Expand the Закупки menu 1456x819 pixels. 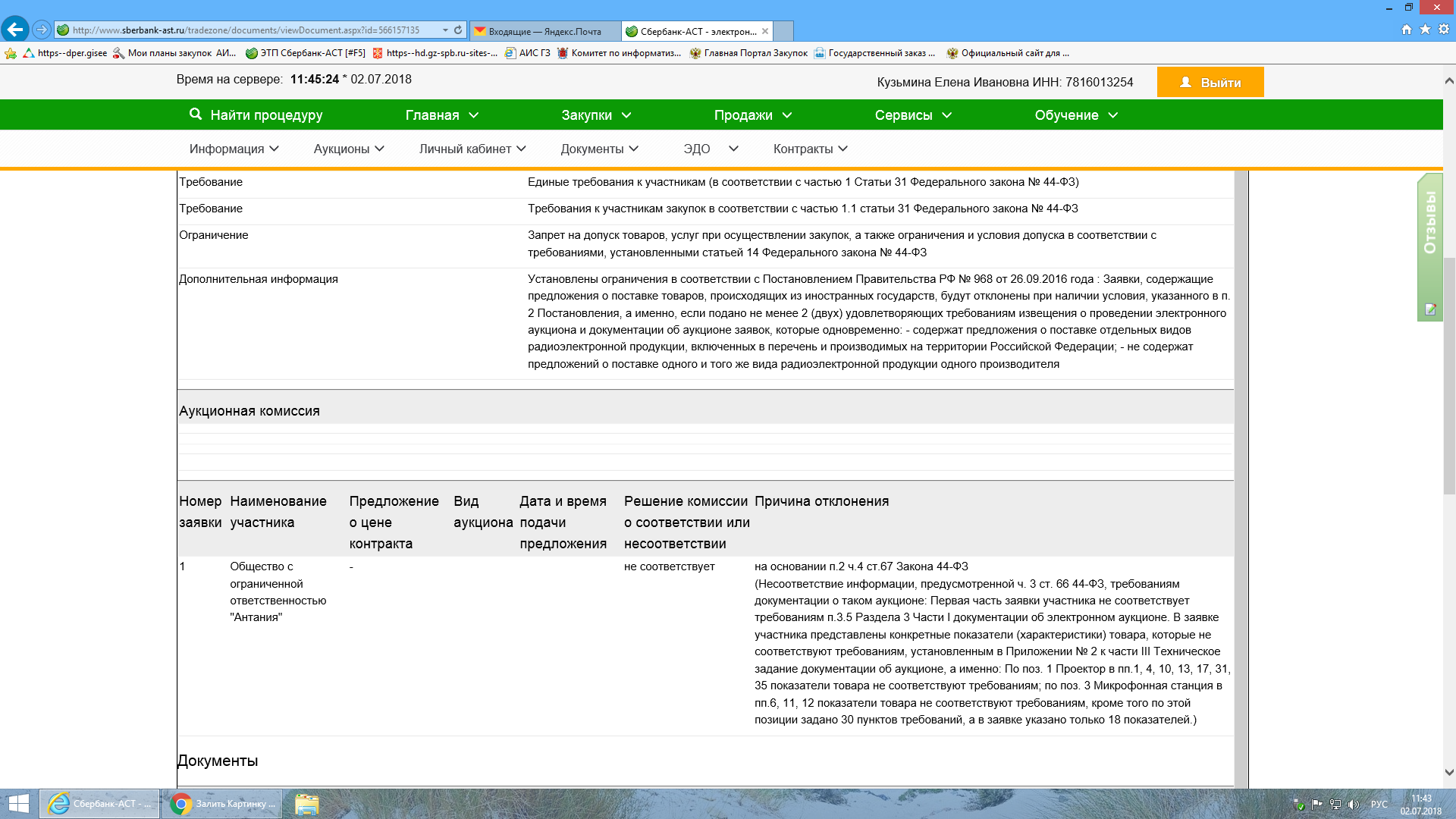pos(596,115)
